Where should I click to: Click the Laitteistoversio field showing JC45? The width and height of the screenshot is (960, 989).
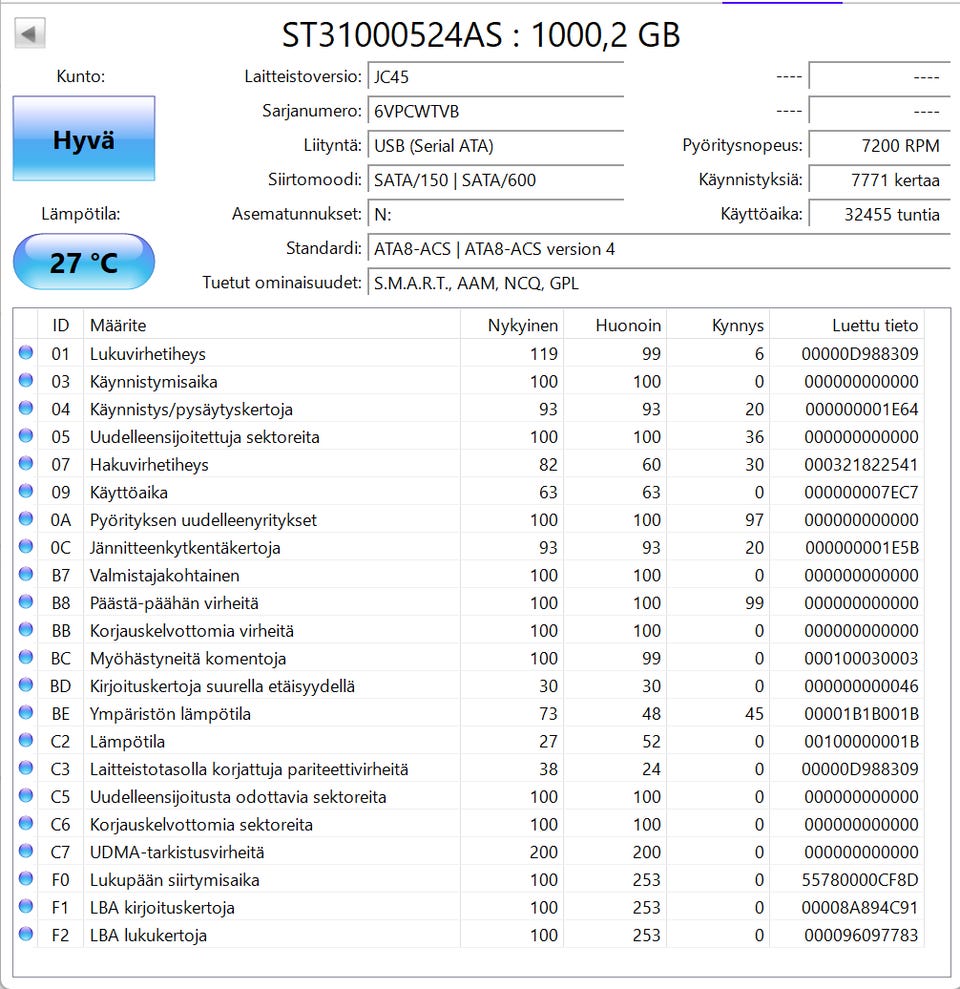[495, 77]
